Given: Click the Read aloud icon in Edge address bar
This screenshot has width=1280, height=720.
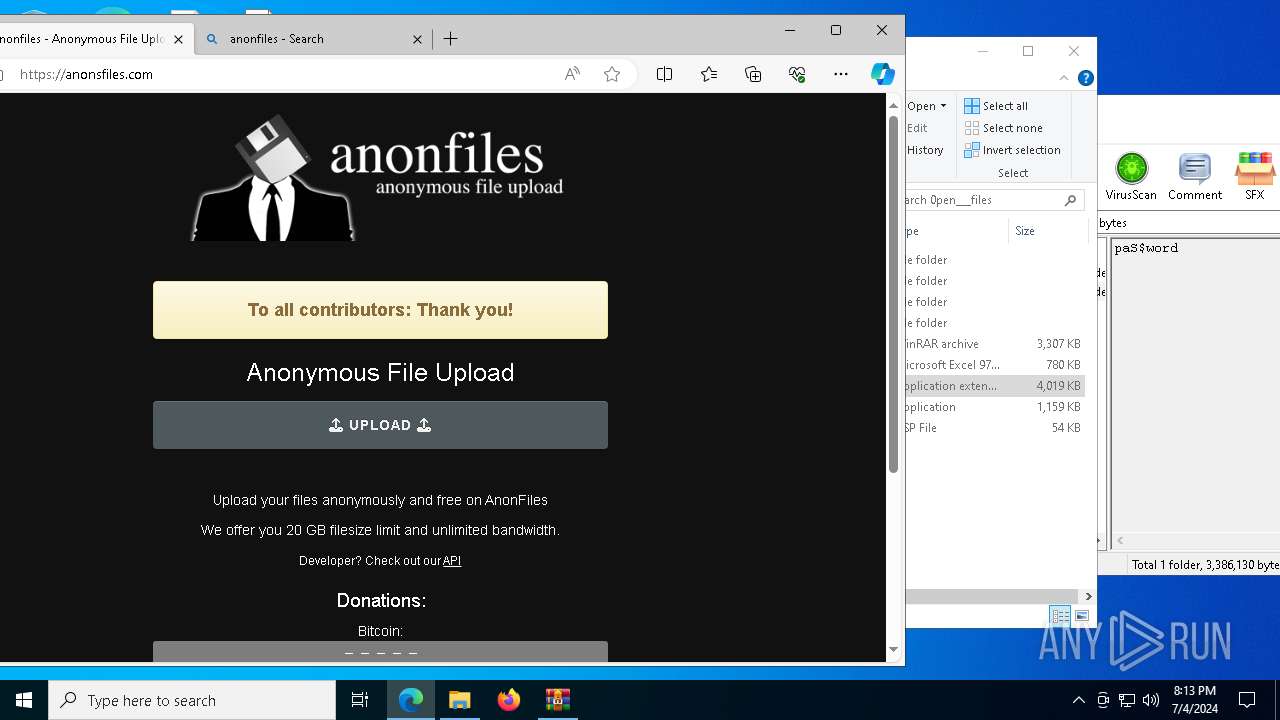Looking at the screenshot, I should coord(572,74).
